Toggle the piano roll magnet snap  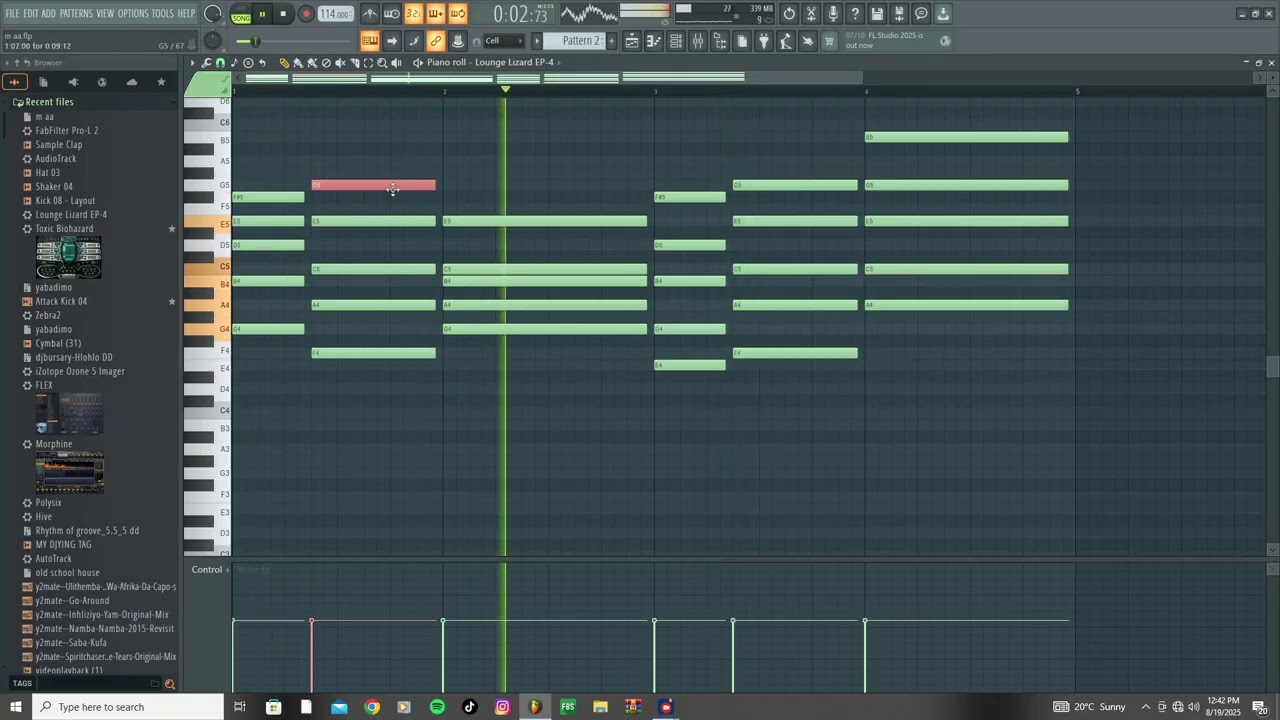click(x=220, y=63)
